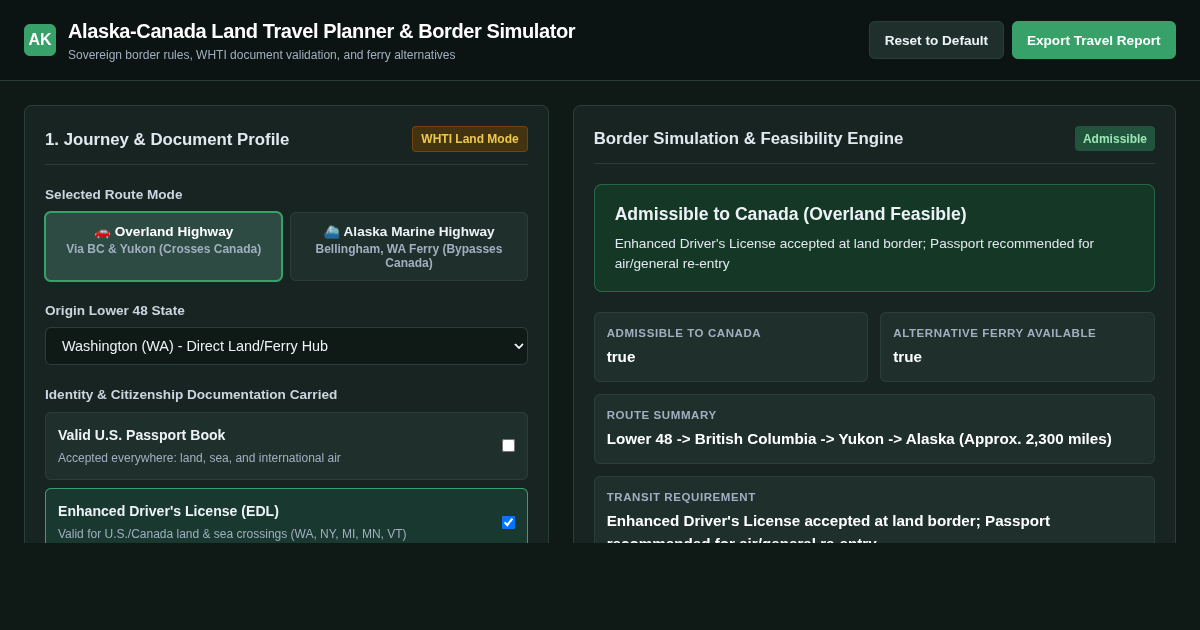Click the Route Summary text Lower 48 -> British Columbia
Screen dimensions: 1200x630
pyautogui.click(x=859, y=439)
